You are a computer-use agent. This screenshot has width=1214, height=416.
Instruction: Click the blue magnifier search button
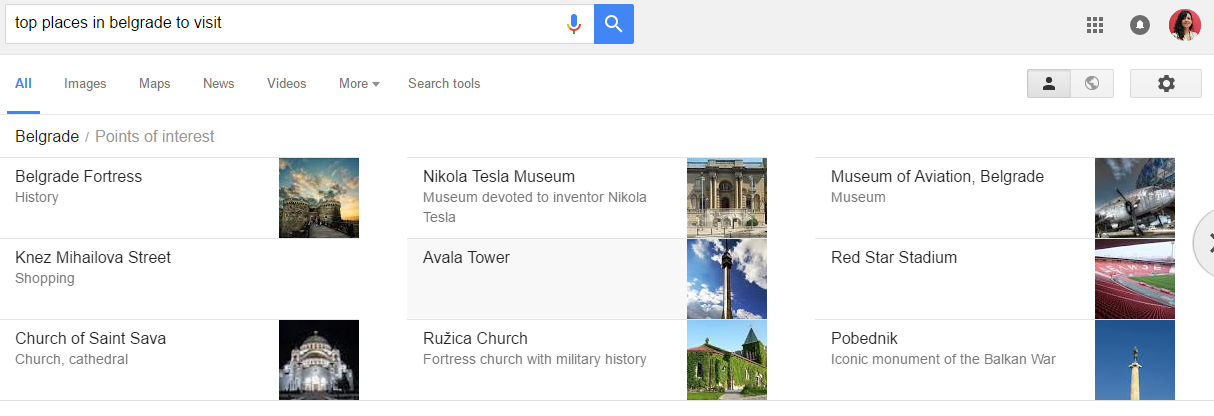[x=614, y=23]
